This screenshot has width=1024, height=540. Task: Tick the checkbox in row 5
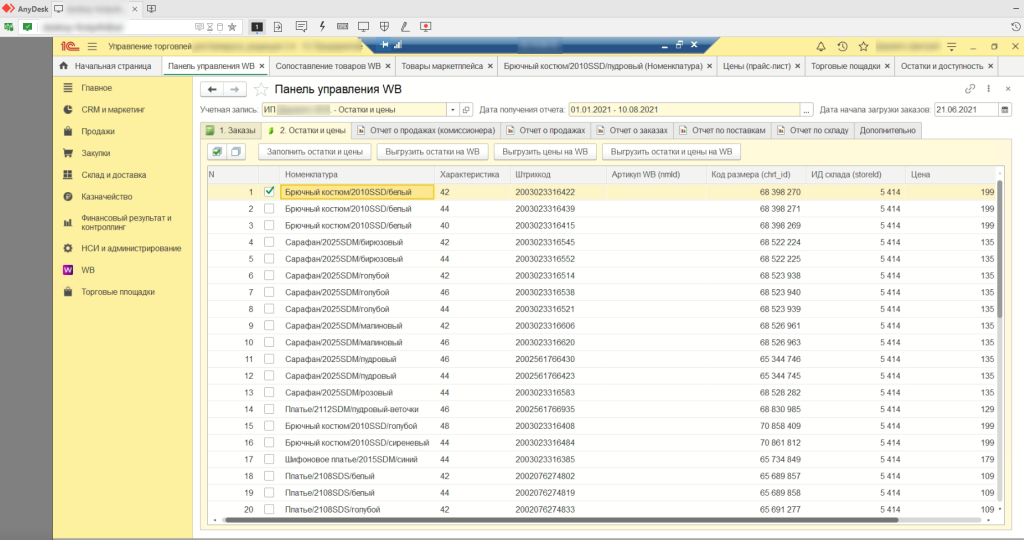268,258
